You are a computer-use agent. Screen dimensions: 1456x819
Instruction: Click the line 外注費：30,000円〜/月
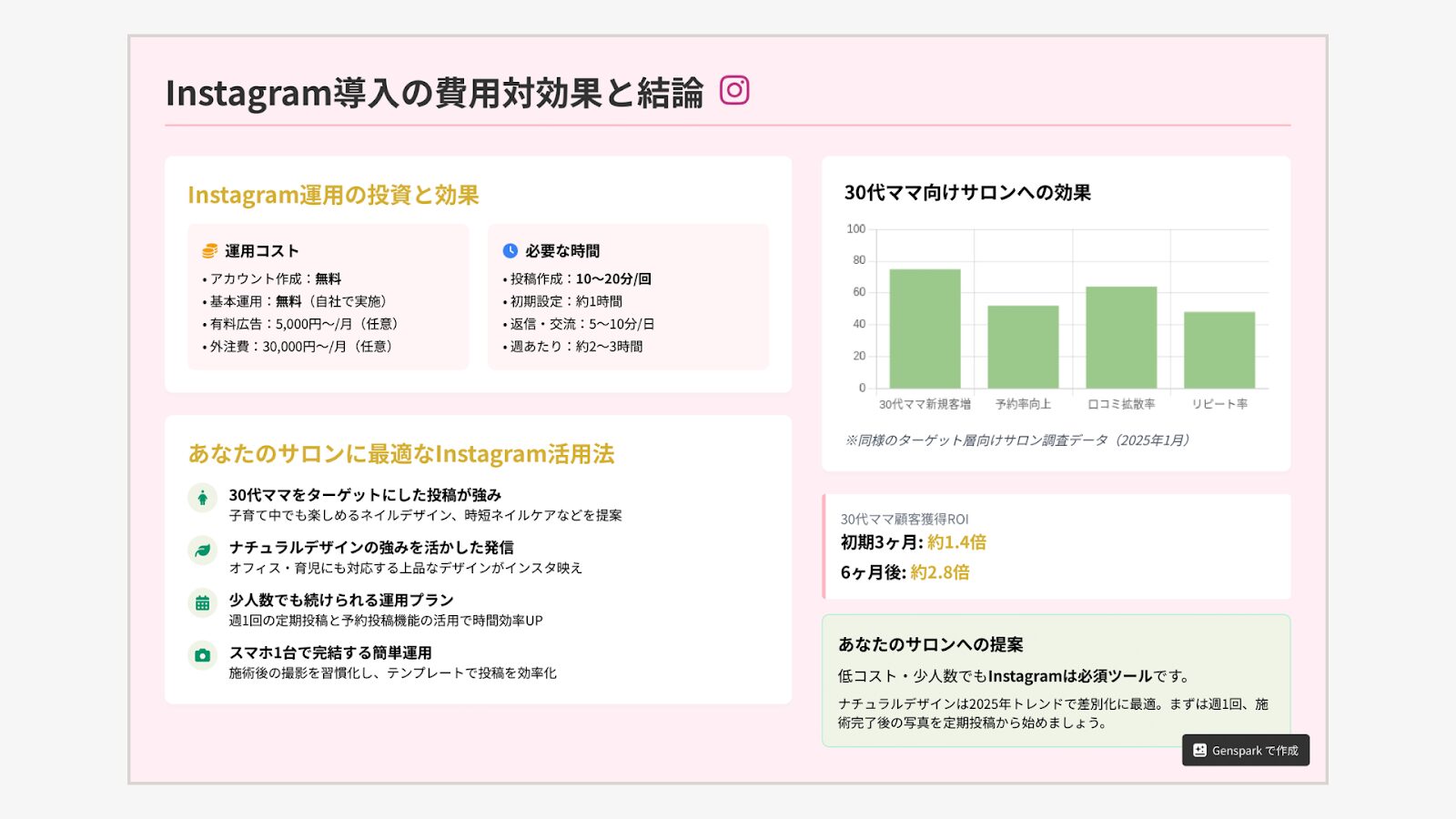click(299, 347)
